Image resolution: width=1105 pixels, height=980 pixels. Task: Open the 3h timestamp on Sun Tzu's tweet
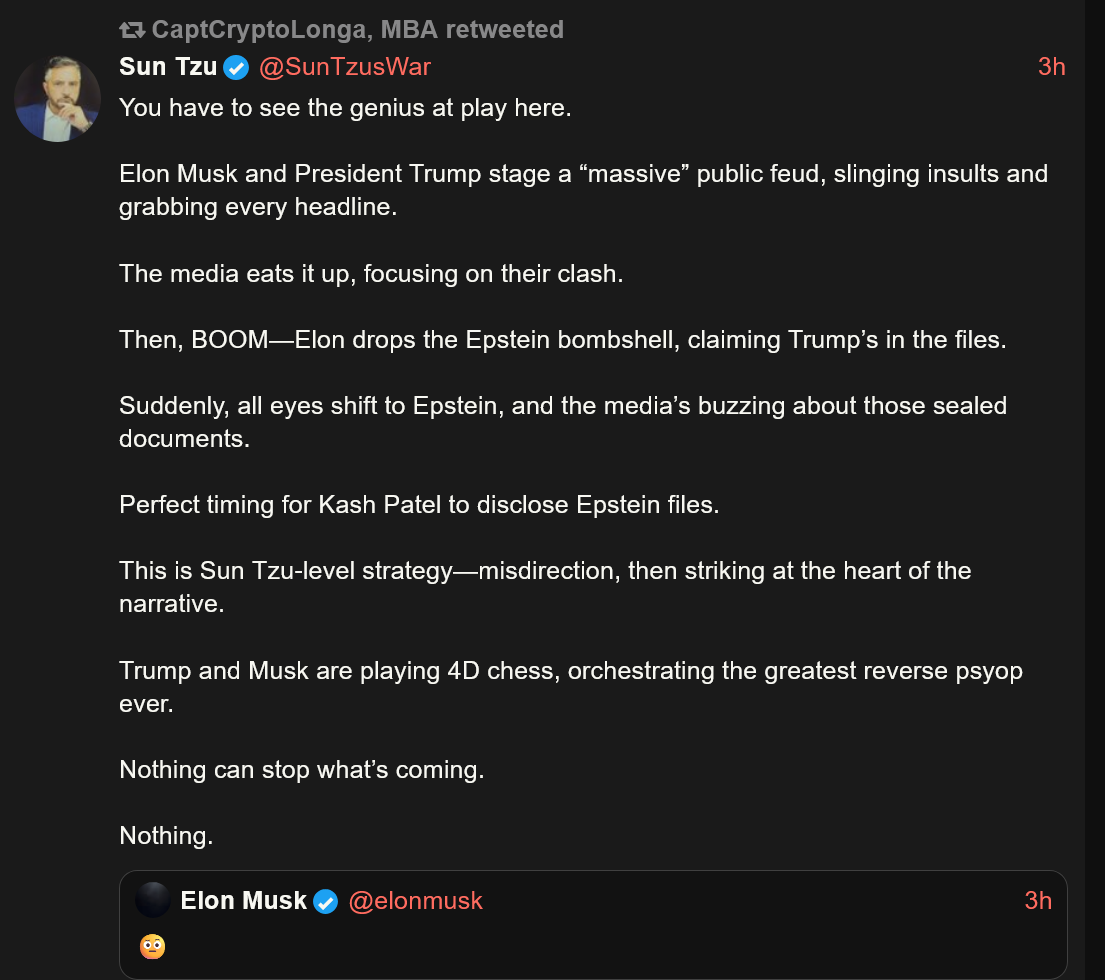tap(1051, 67)
